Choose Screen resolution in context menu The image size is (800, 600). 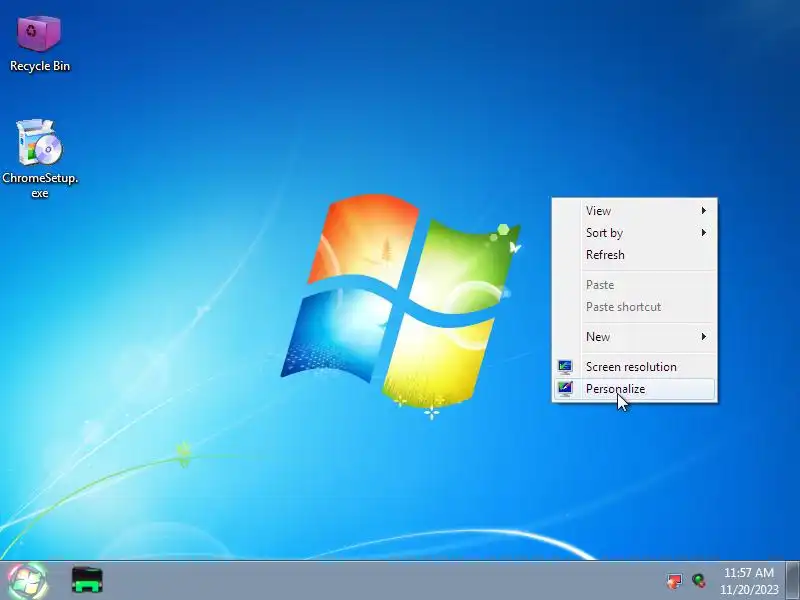635,367
